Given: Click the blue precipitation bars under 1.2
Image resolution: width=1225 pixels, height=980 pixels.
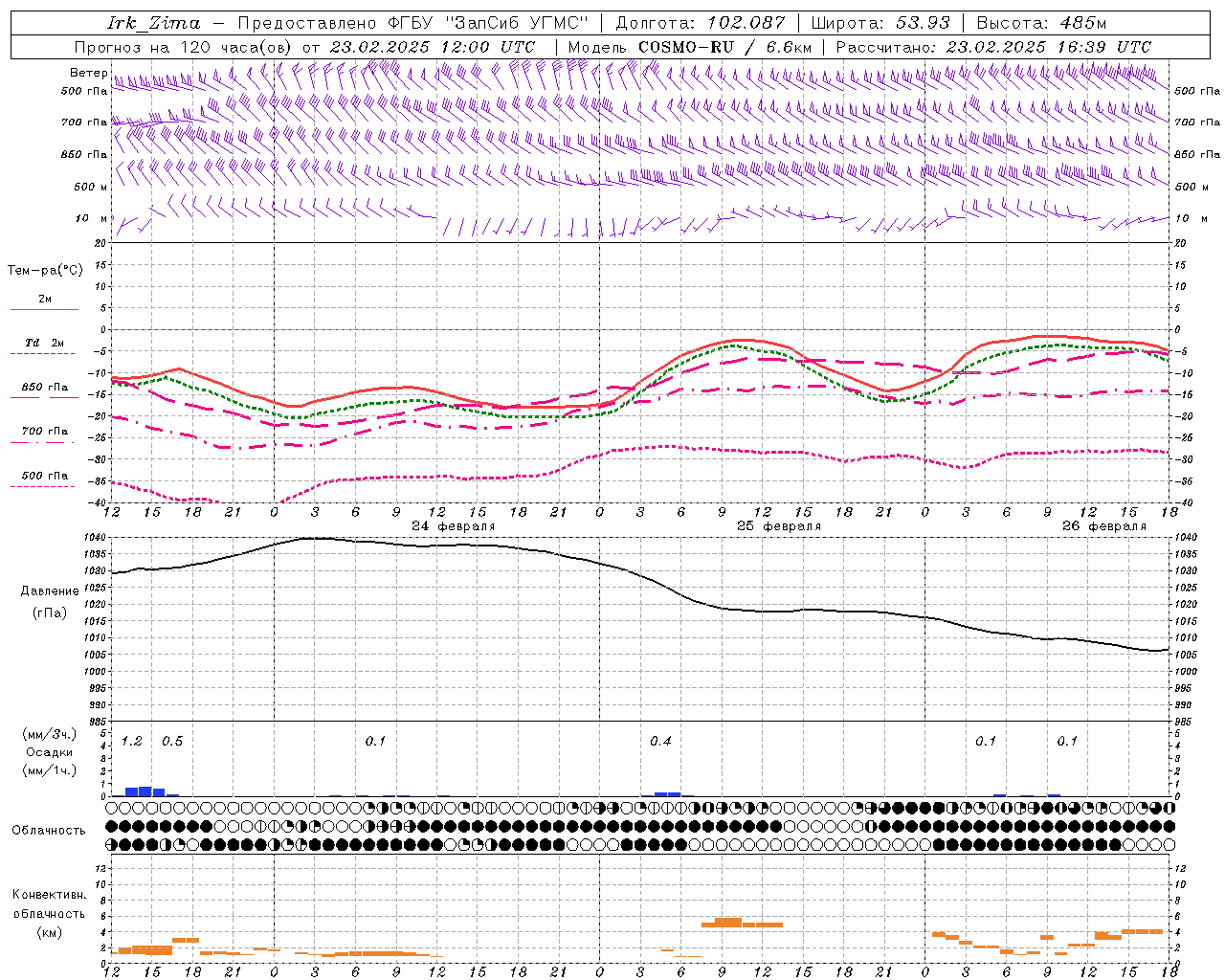Looking at the screenshot, I should (x=145, y=791).
